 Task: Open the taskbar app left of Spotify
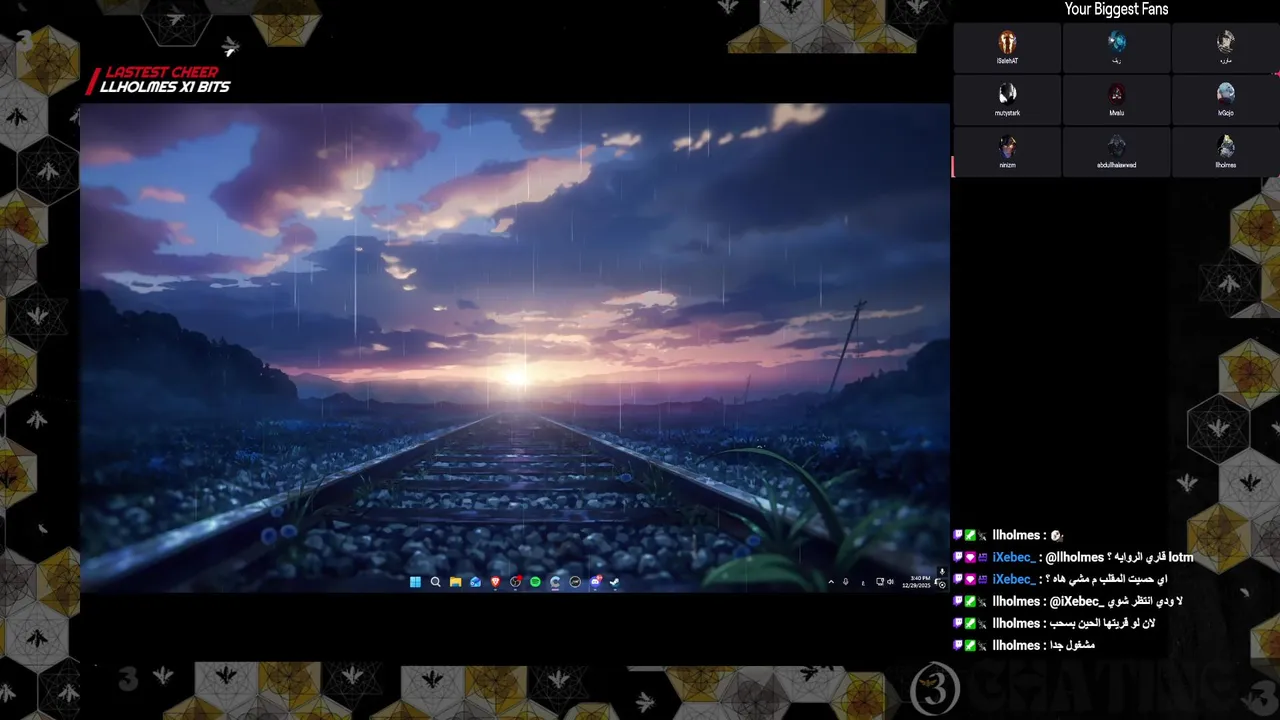515,582
